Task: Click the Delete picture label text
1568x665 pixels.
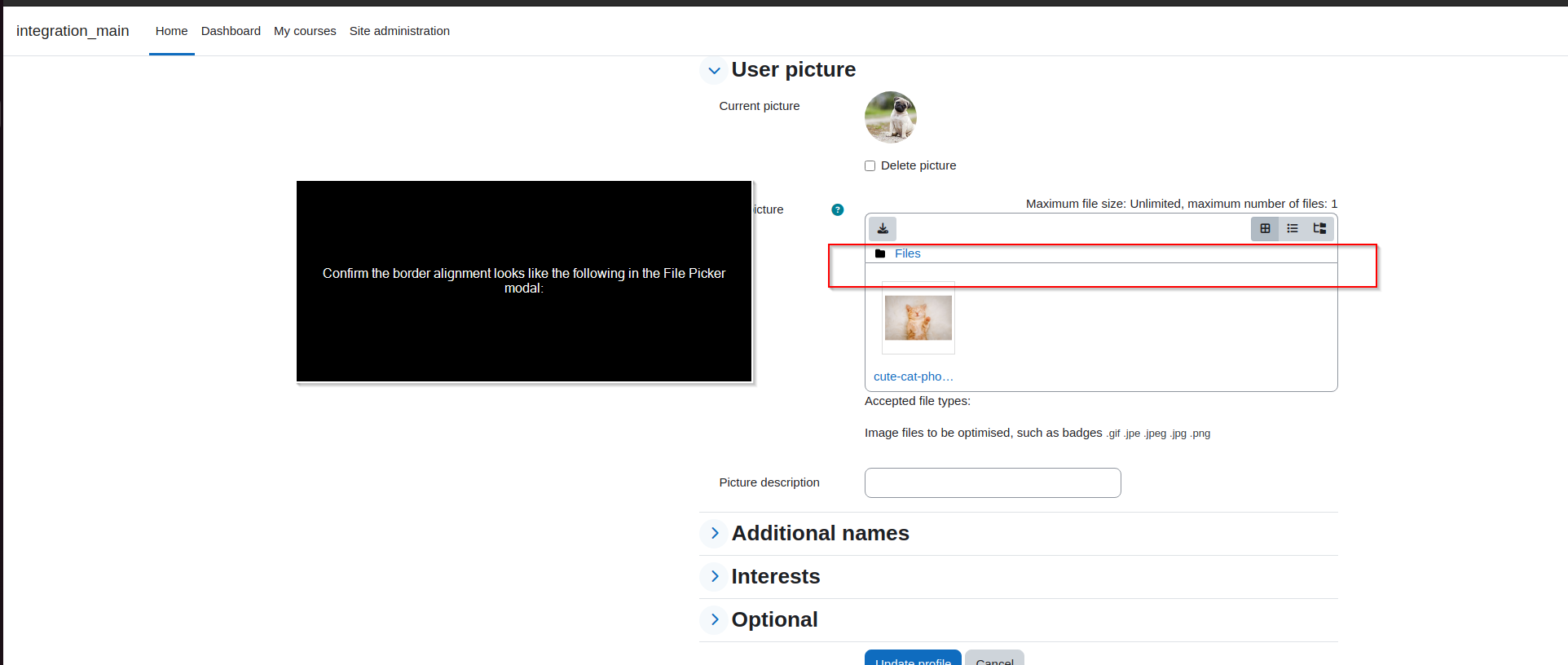Action: pos(918,165)
